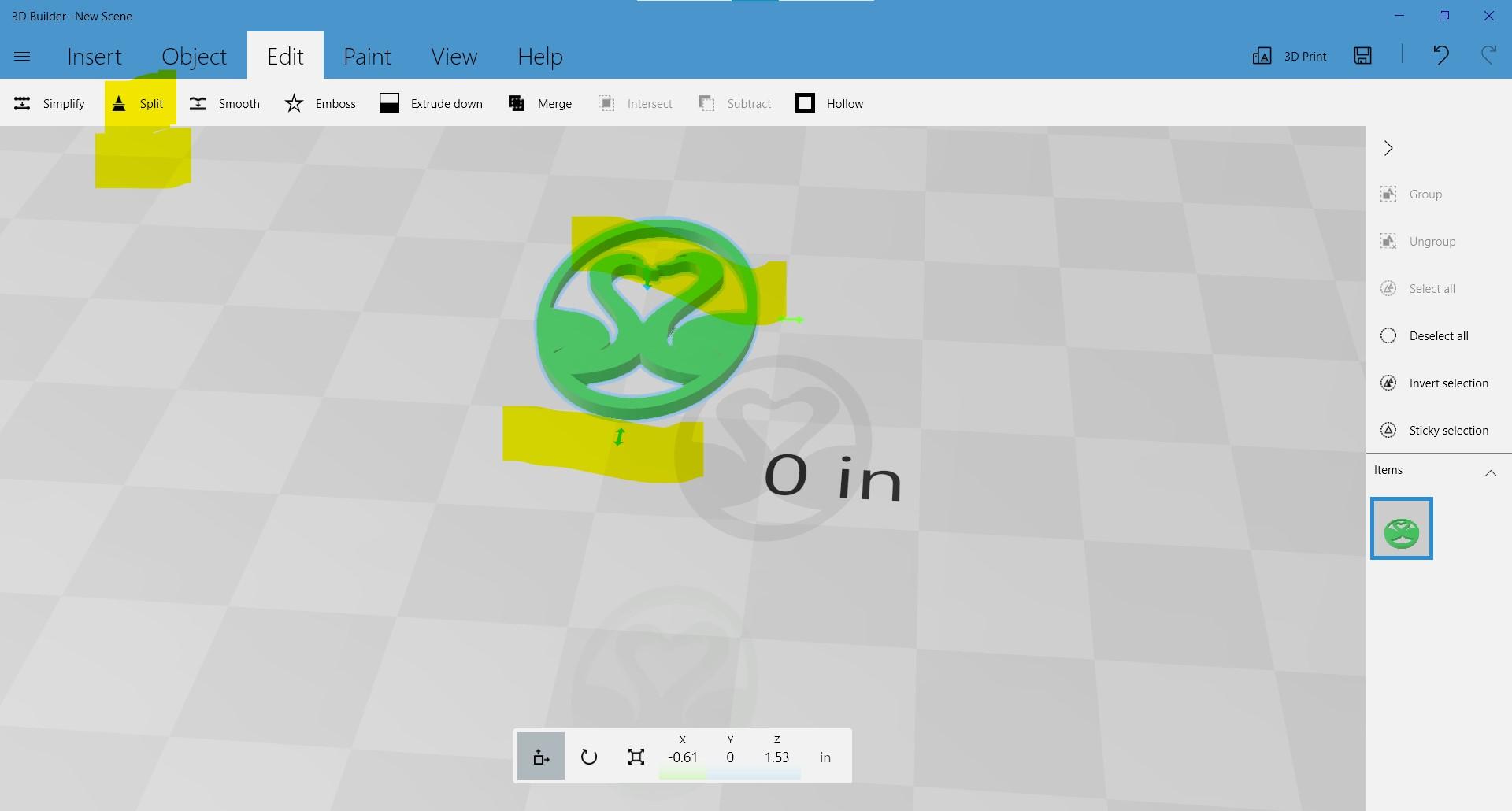Switch to the Object tab

click(194, 57)
